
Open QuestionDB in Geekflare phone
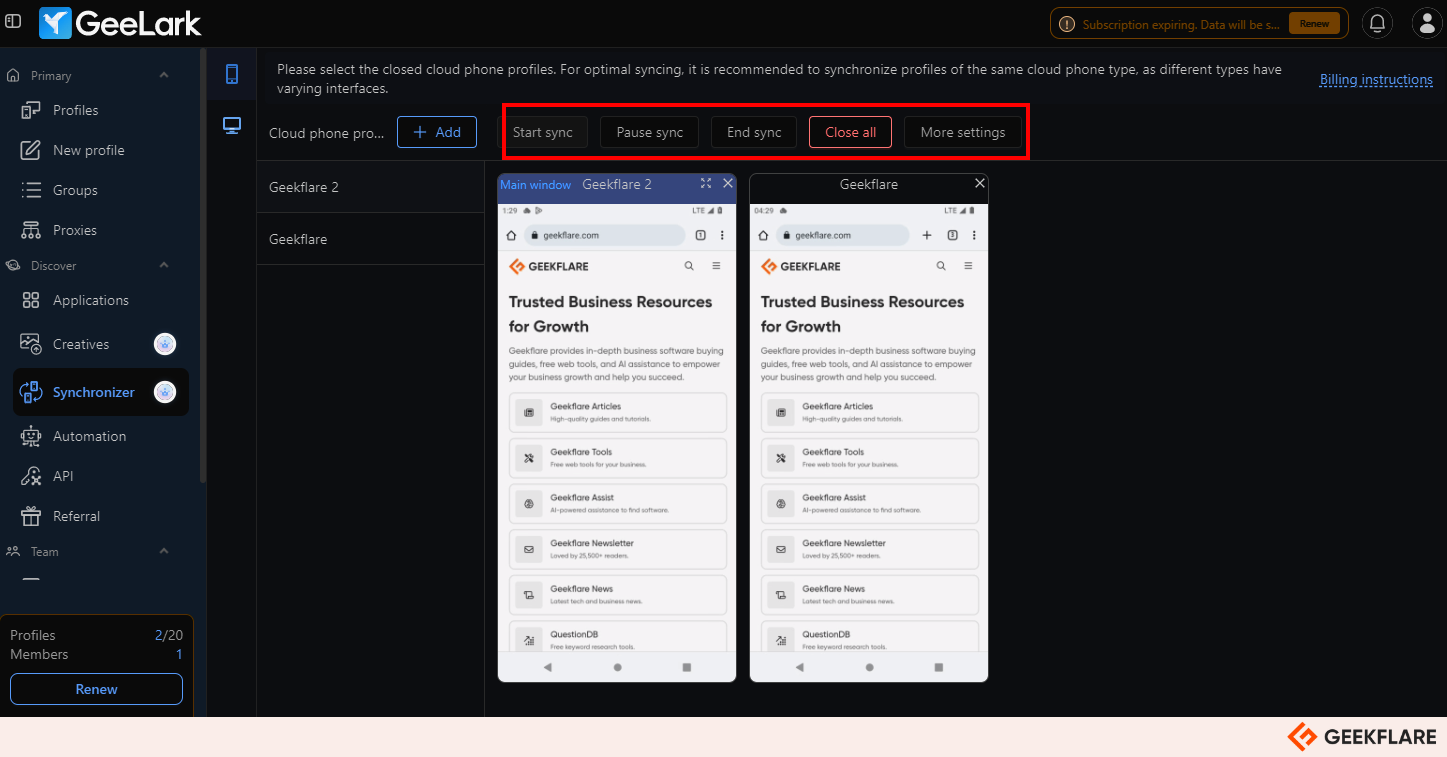tap(869, 638)
